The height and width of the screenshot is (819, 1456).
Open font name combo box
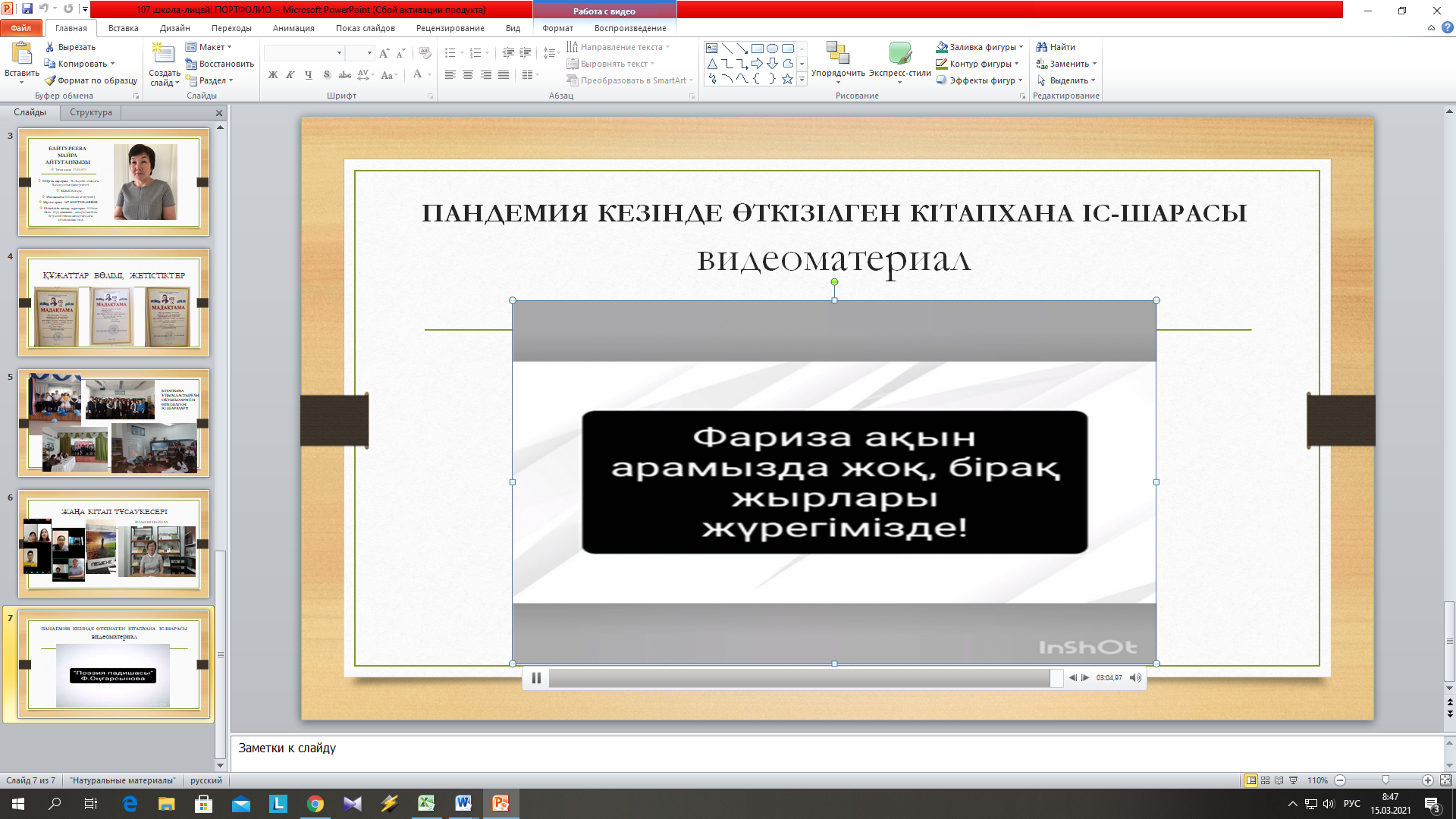pyautogui.click(x=304, y=53)
